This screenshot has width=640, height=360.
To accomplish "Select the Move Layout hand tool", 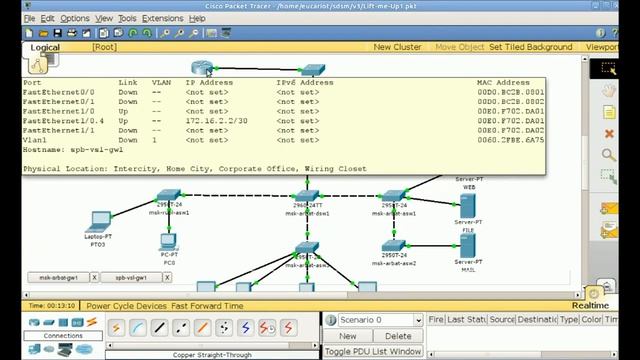I will [x=608, y=91].
